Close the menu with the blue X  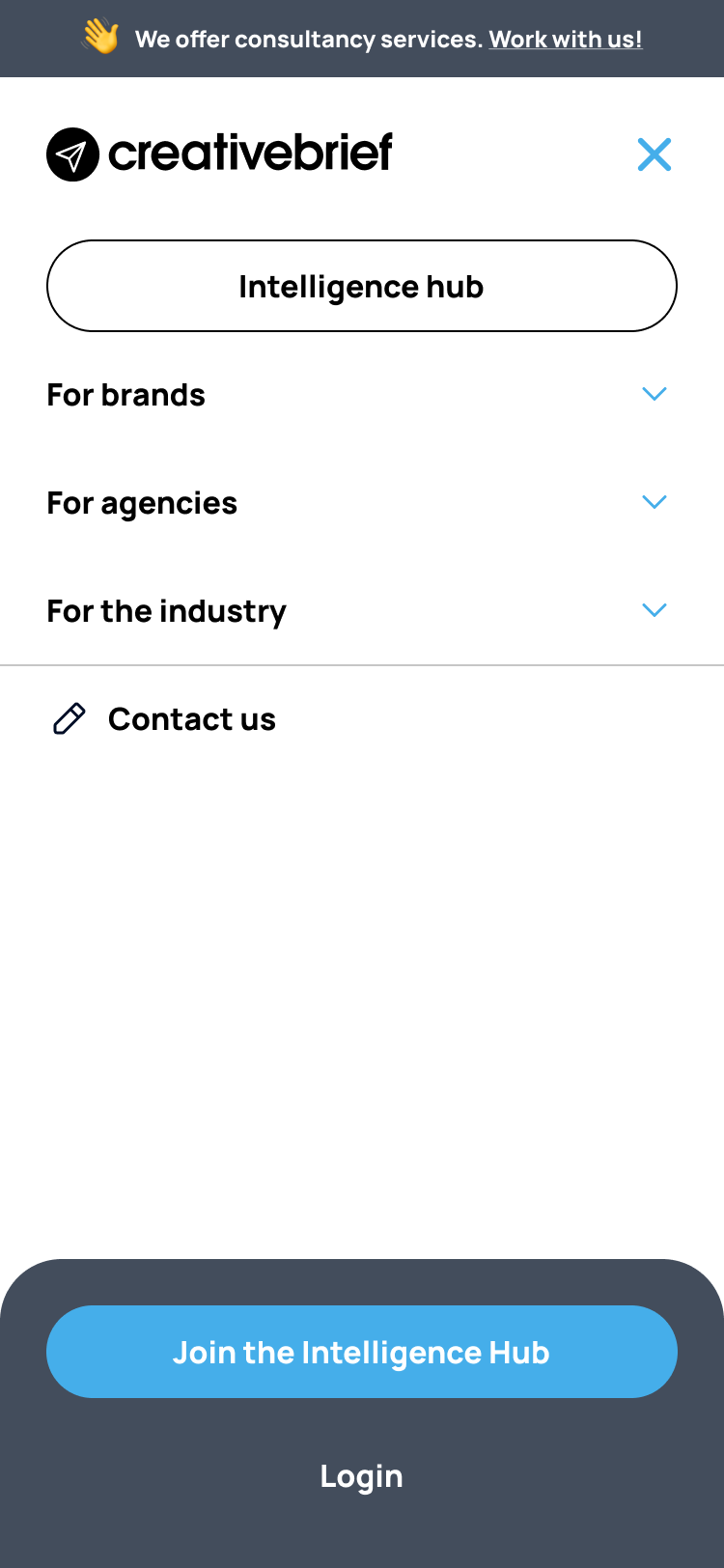(654, 154)
